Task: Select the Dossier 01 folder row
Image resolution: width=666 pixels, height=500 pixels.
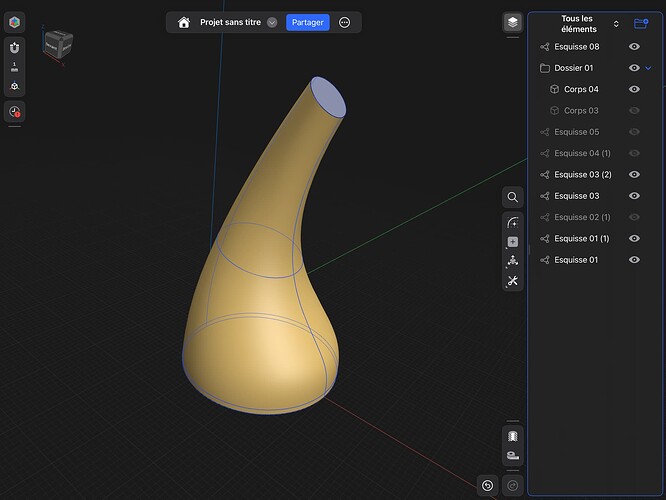Action: tap(573, 68)
